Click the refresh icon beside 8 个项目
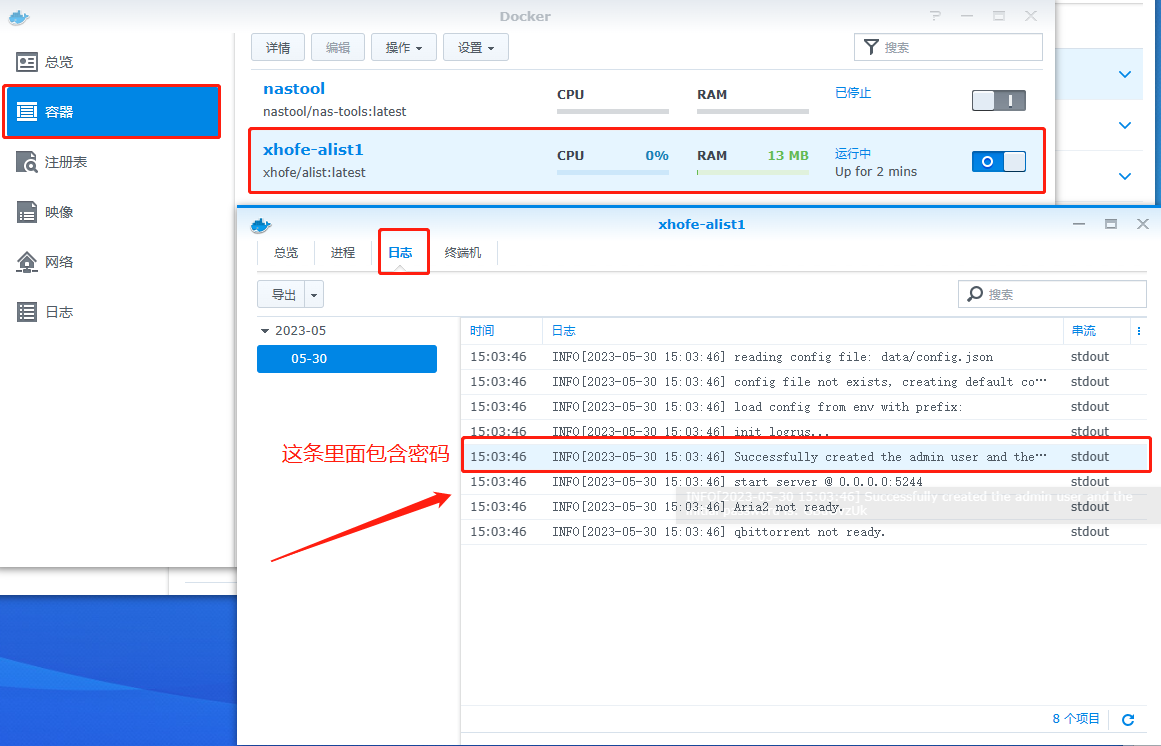 [x=1128, y=719]
